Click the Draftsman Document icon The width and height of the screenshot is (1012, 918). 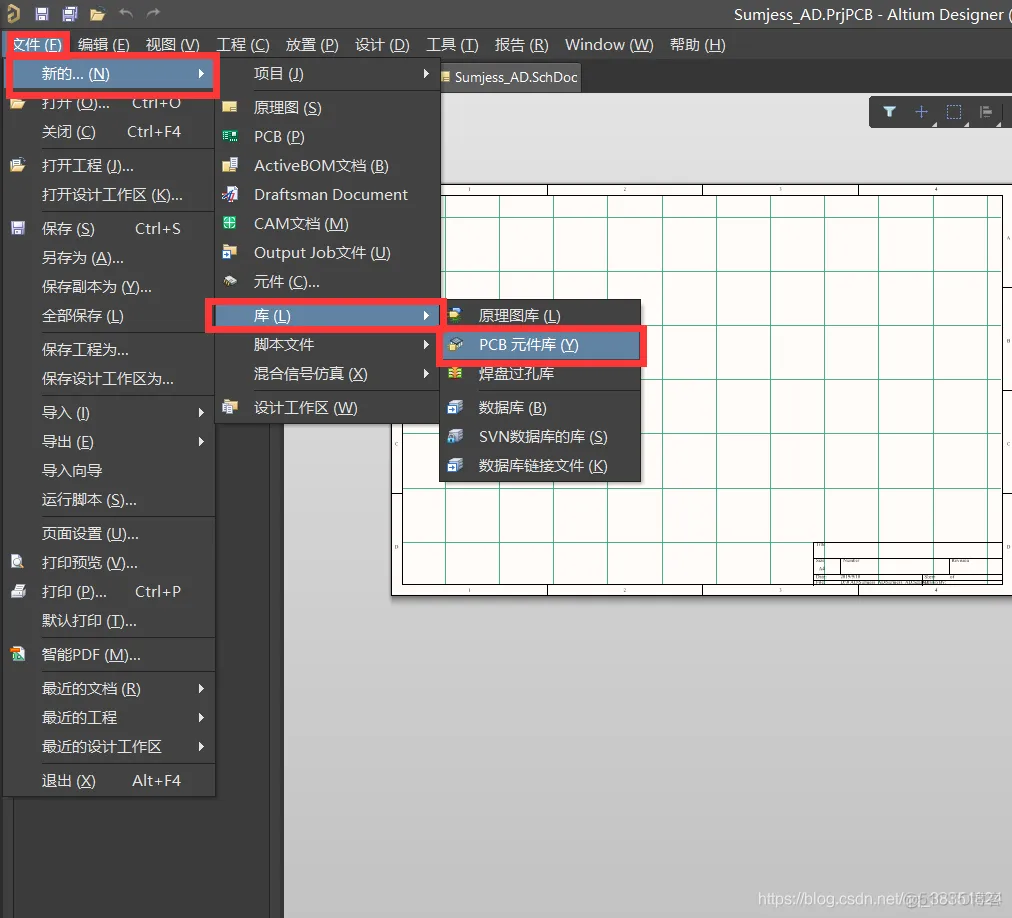click(x=230, y=194)
